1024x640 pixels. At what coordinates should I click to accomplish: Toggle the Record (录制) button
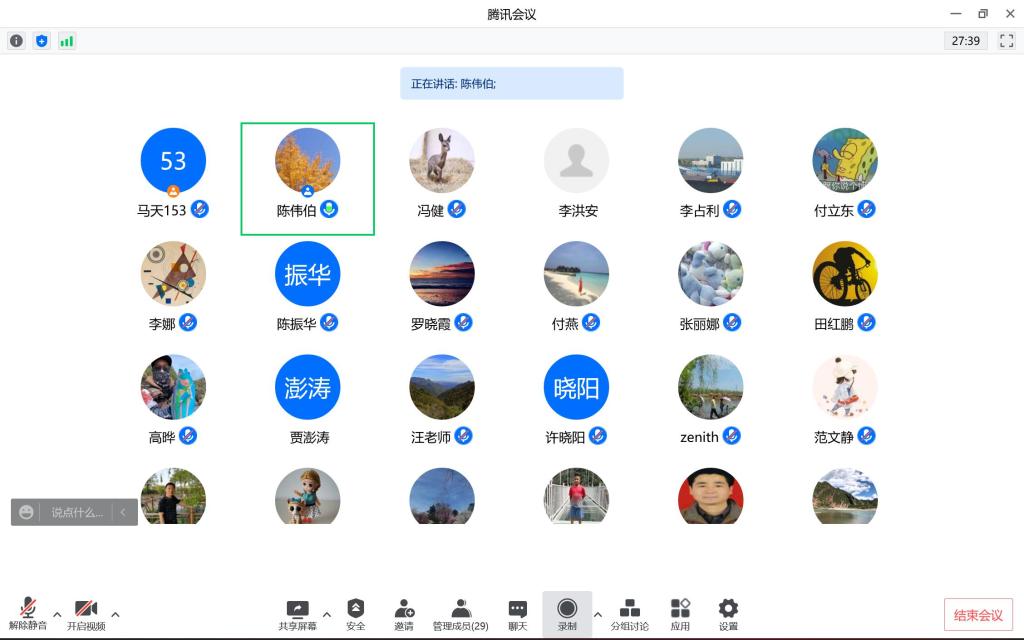[x=567, y=614]
